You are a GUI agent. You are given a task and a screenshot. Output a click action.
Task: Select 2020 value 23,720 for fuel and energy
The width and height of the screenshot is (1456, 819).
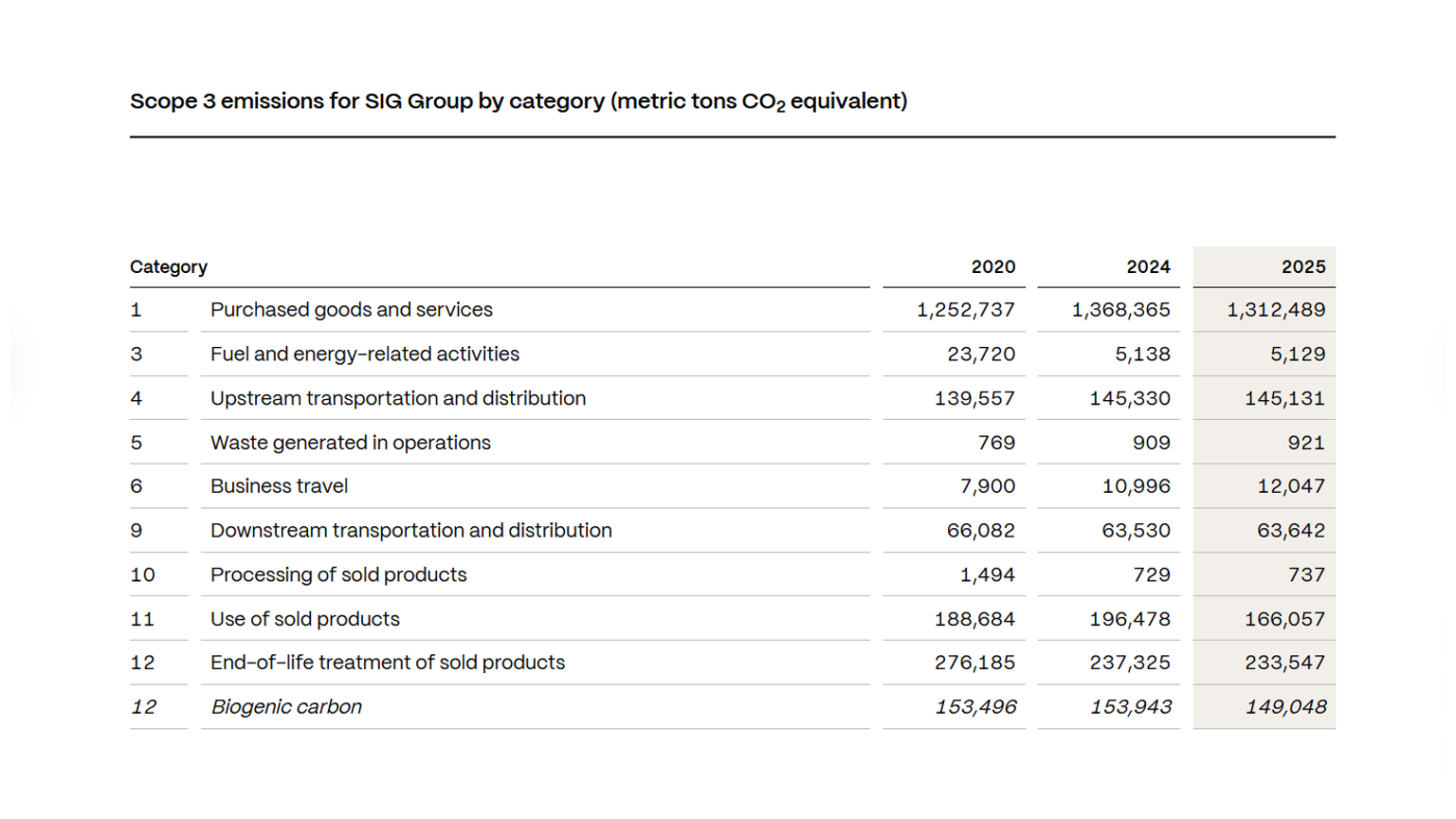981,355
